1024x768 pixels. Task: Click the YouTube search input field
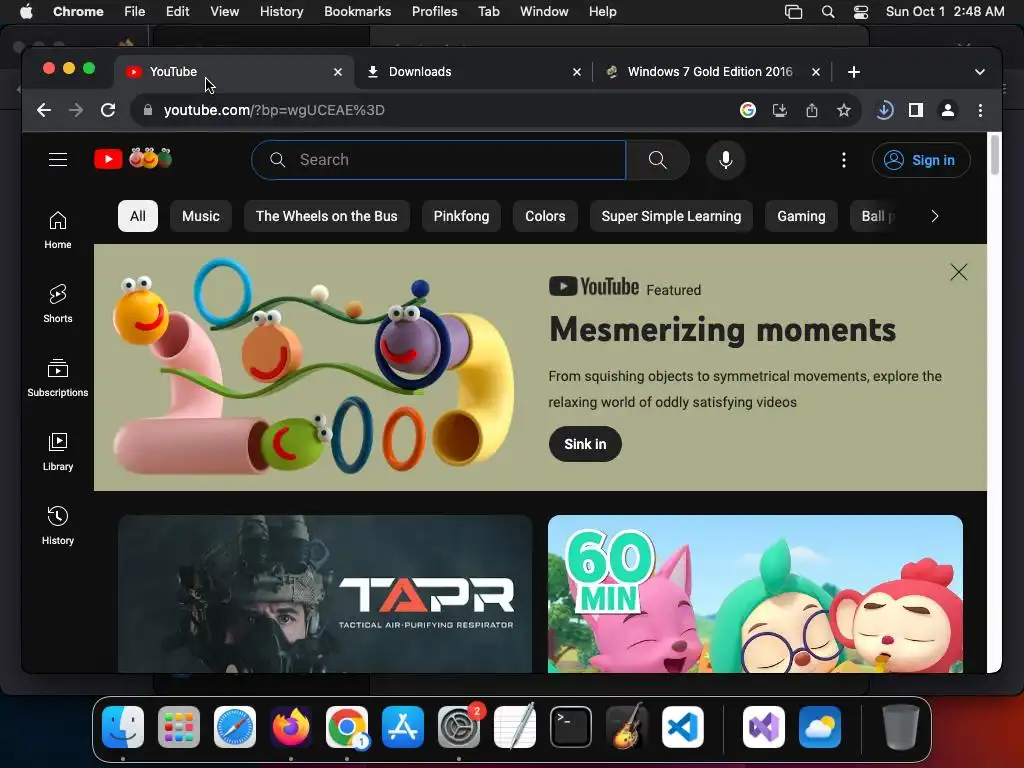point(439,160)
